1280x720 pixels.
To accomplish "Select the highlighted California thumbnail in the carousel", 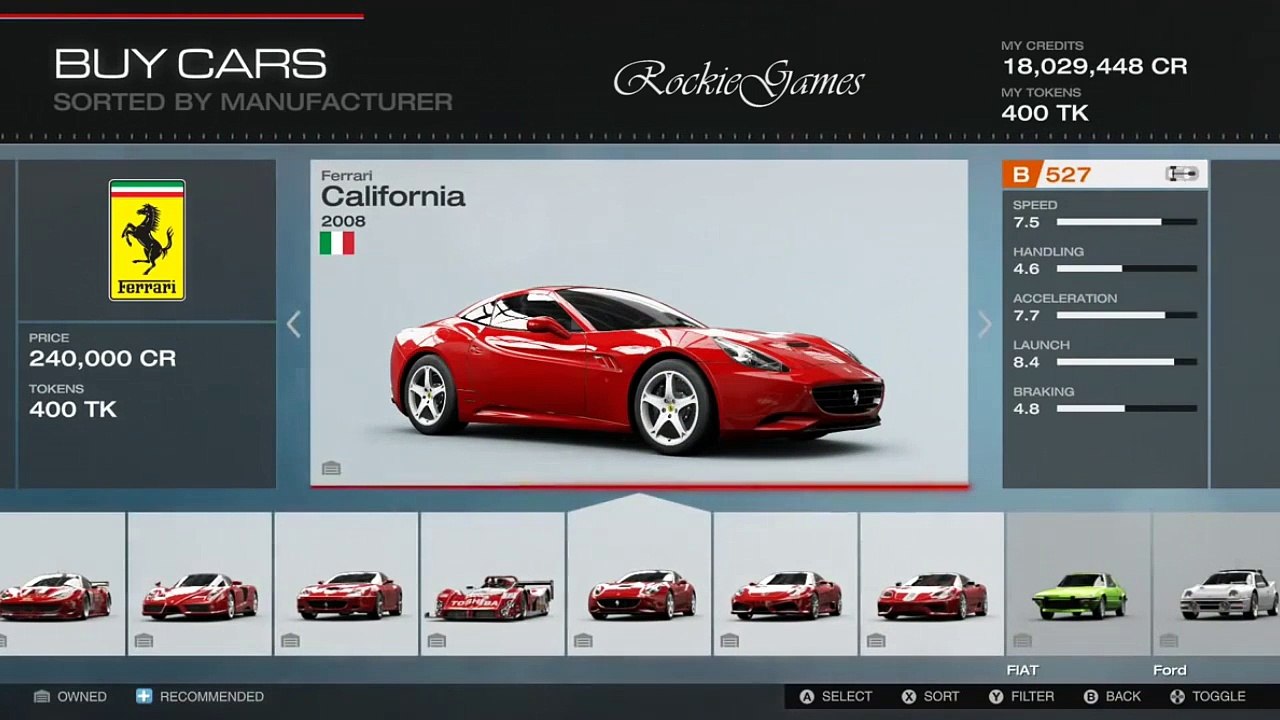I will 639,584.
